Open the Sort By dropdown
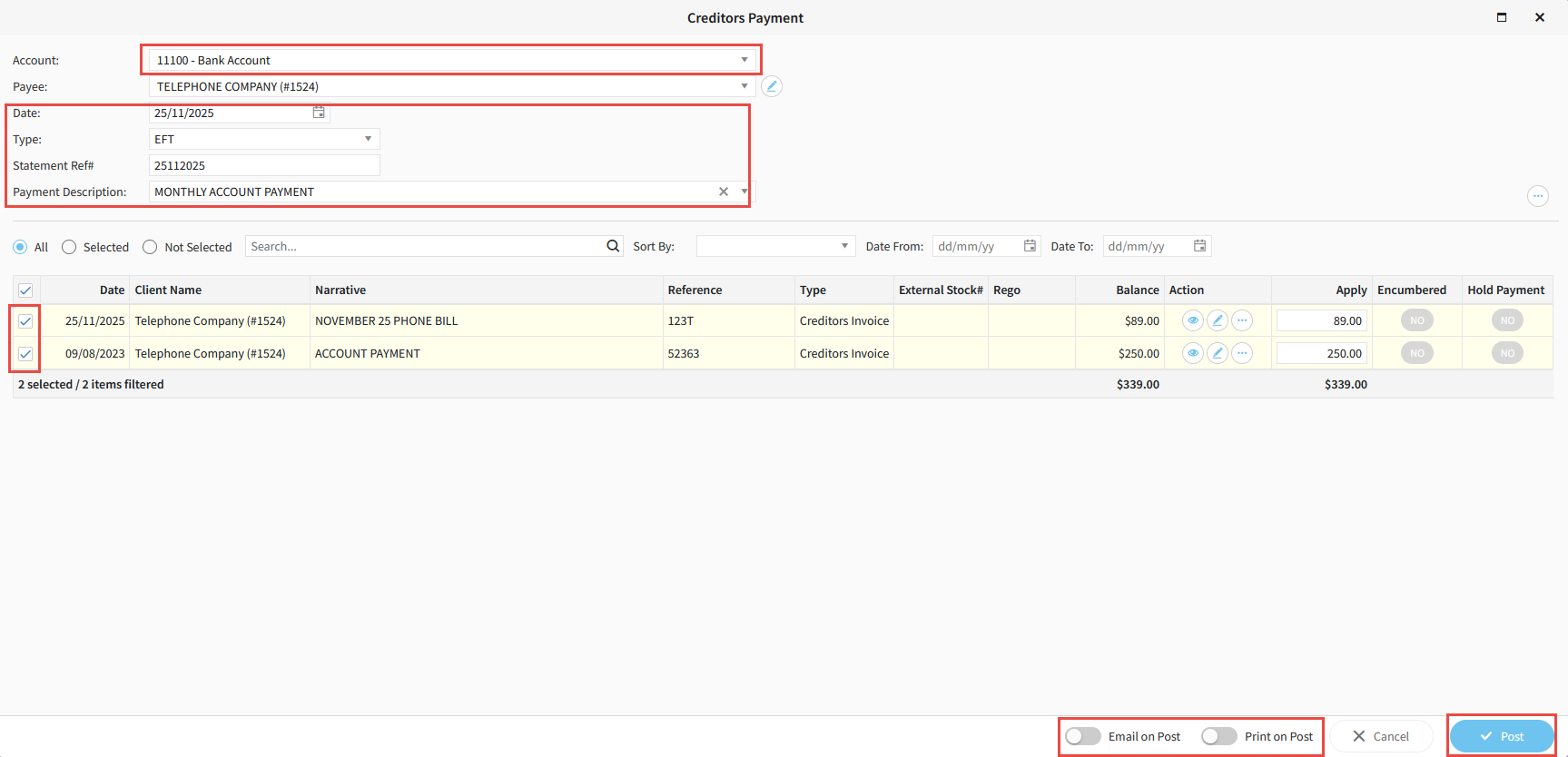1568x757 pixels. (x=843, y=246)
